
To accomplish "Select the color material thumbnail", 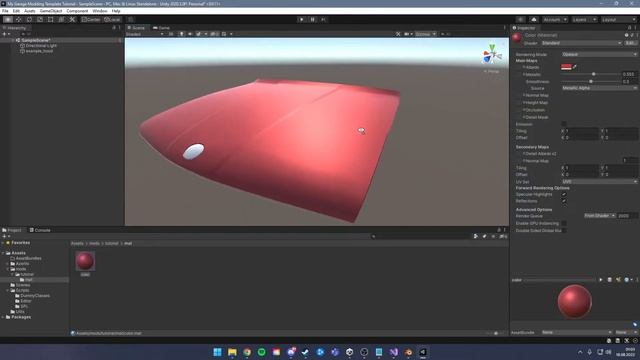I will tap(85, 261).
